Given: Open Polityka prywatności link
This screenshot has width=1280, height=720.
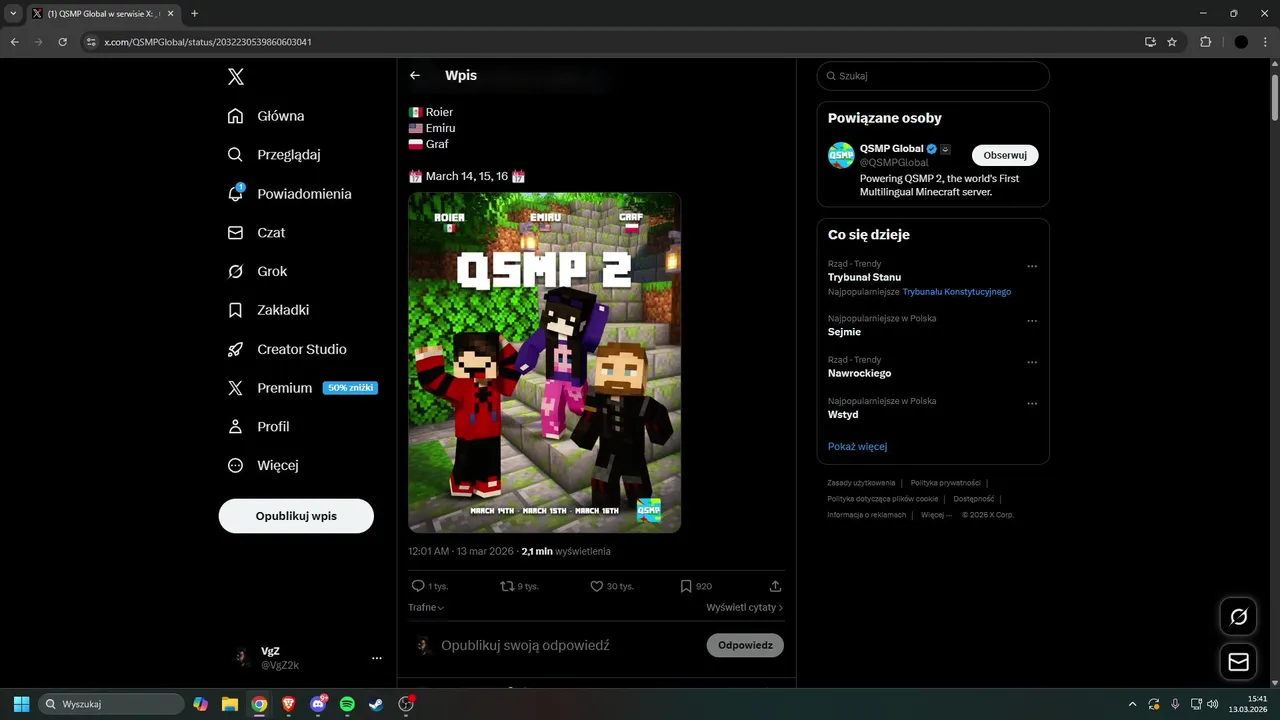Looking at the screenshot, I should point(945,483).
